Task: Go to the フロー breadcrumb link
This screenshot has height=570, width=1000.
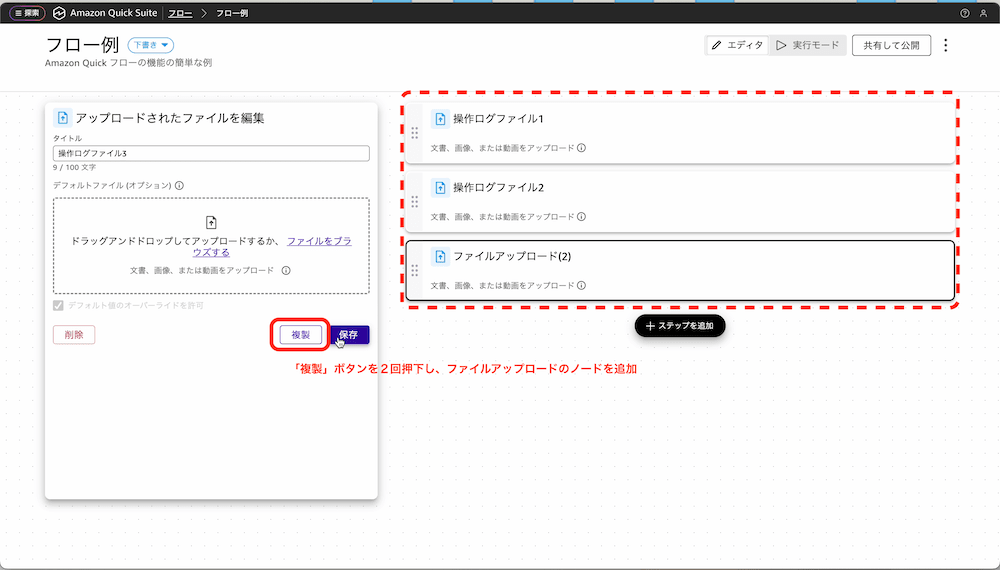Action: [180, 13]
